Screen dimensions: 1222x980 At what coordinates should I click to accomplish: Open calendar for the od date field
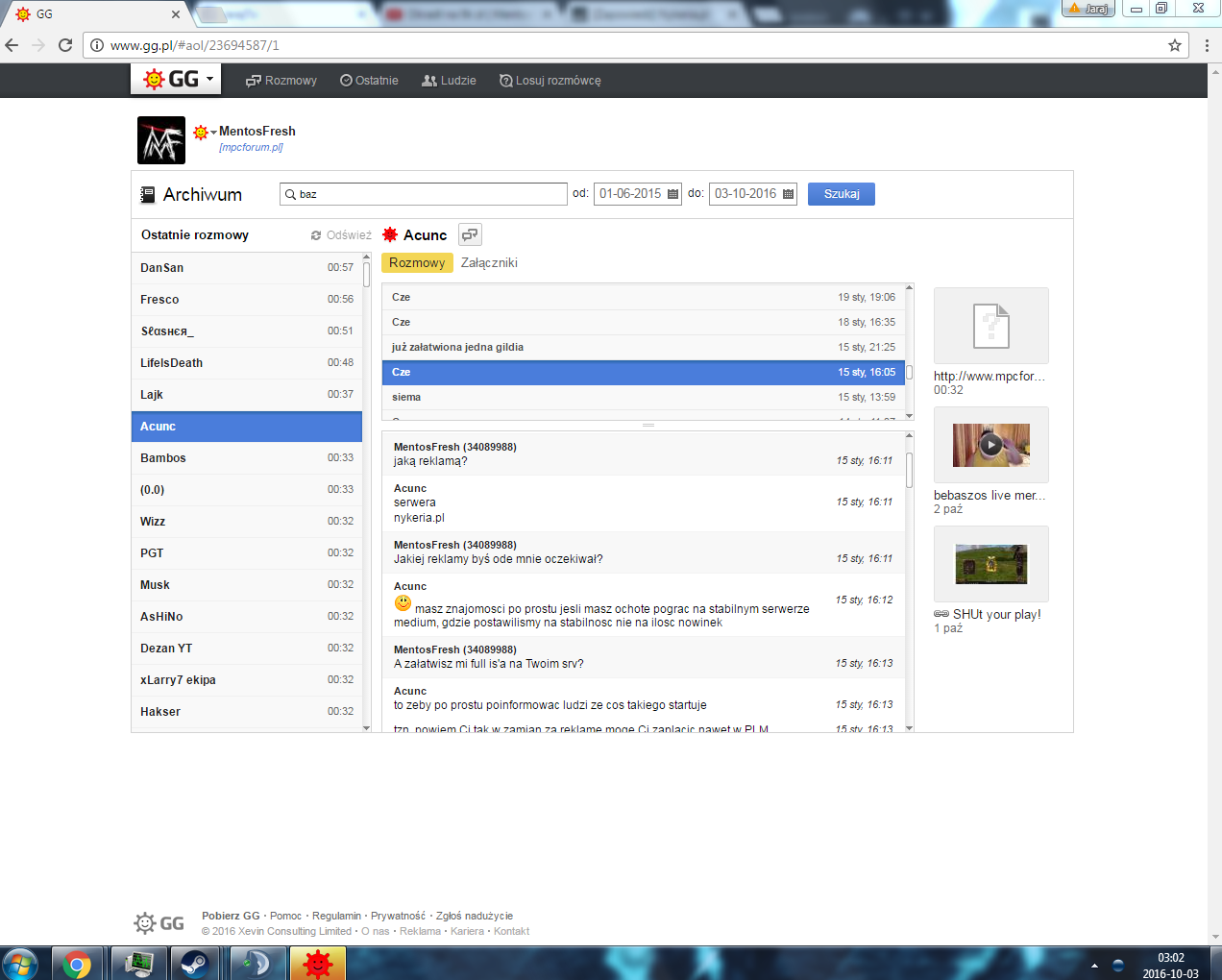click(x=672, y=194)
